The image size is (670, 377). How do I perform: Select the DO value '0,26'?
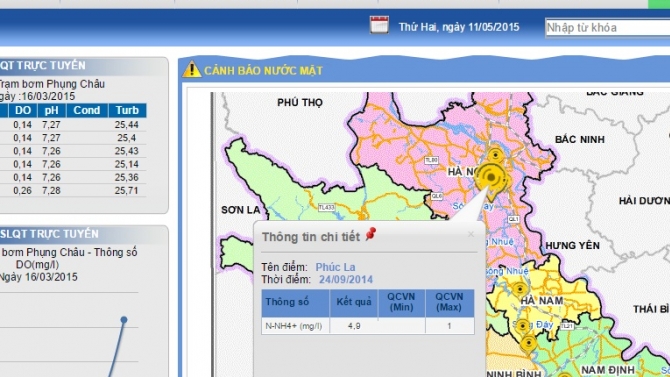point(22,191)
